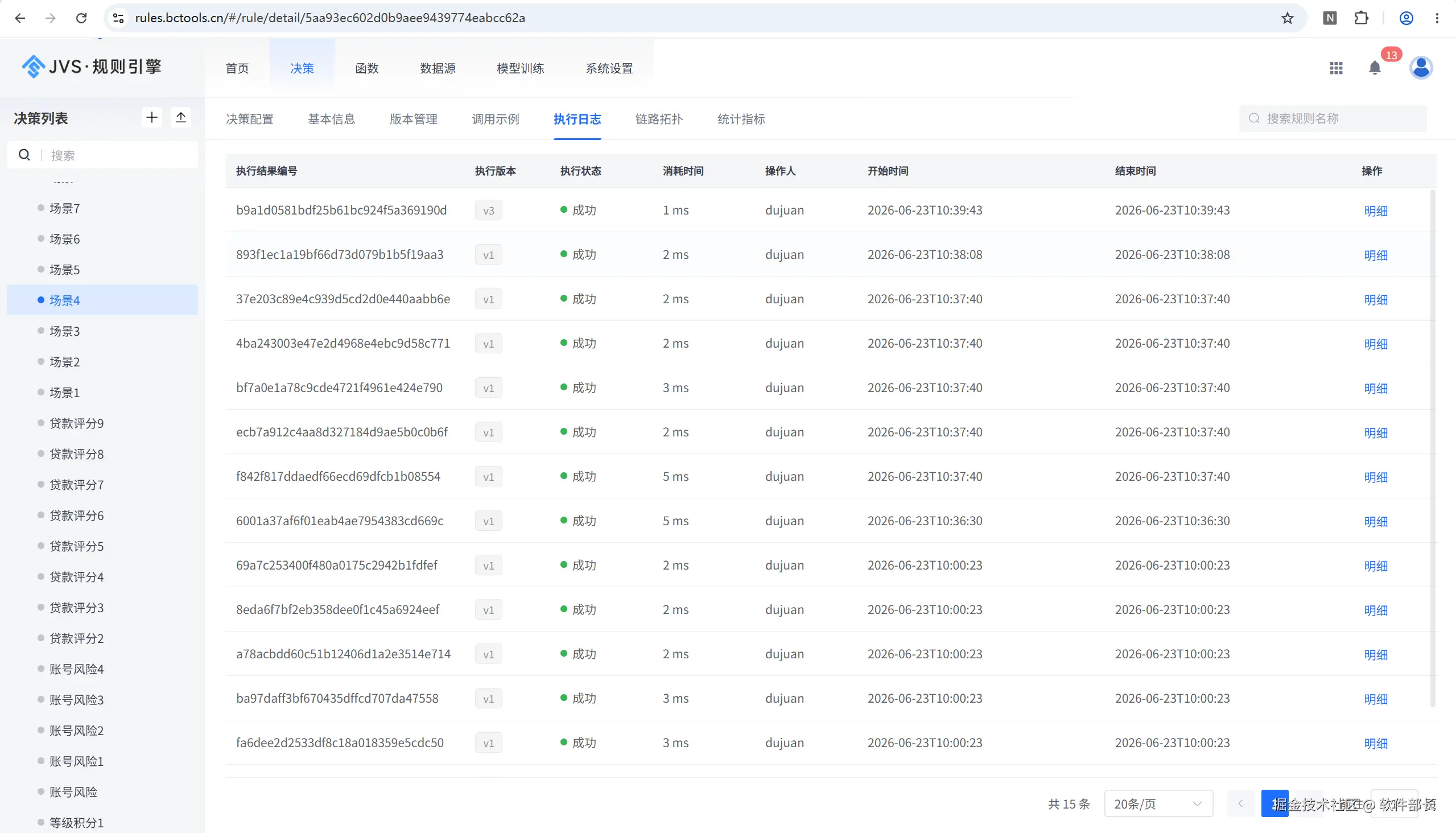
Task: Open the user avatar menu
Action: click(1421, 68)
